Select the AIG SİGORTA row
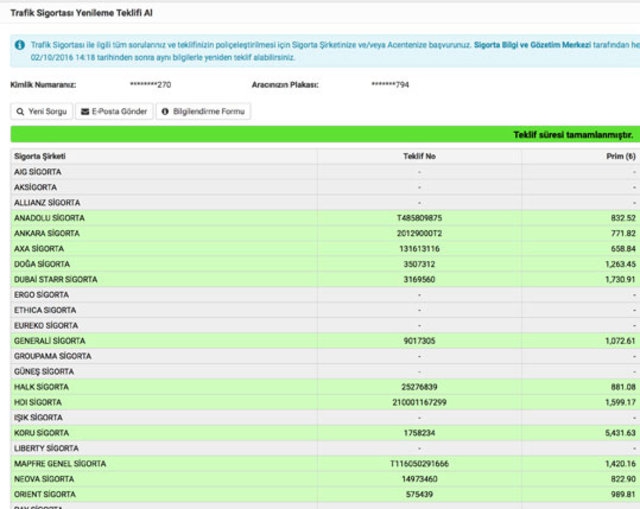This screenshot has width=640, height=509. tap(325, 172)
